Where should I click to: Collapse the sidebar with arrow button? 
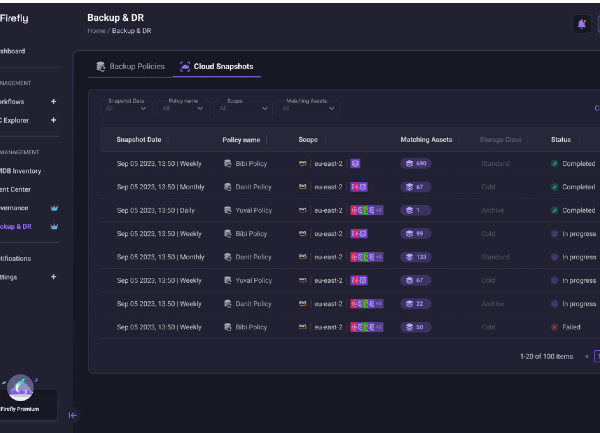tap(72, 415)
